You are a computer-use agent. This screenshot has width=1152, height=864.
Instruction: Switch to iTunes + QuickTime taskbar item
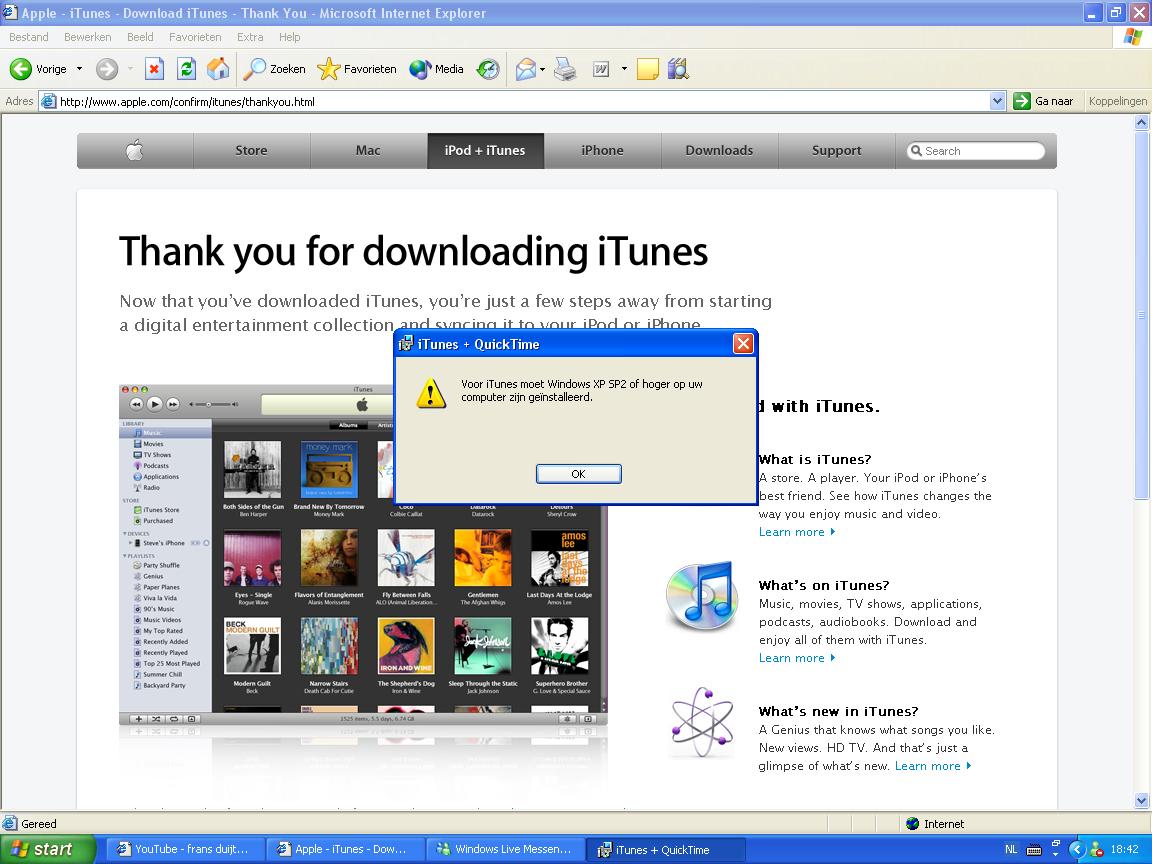tap(666, 849)
